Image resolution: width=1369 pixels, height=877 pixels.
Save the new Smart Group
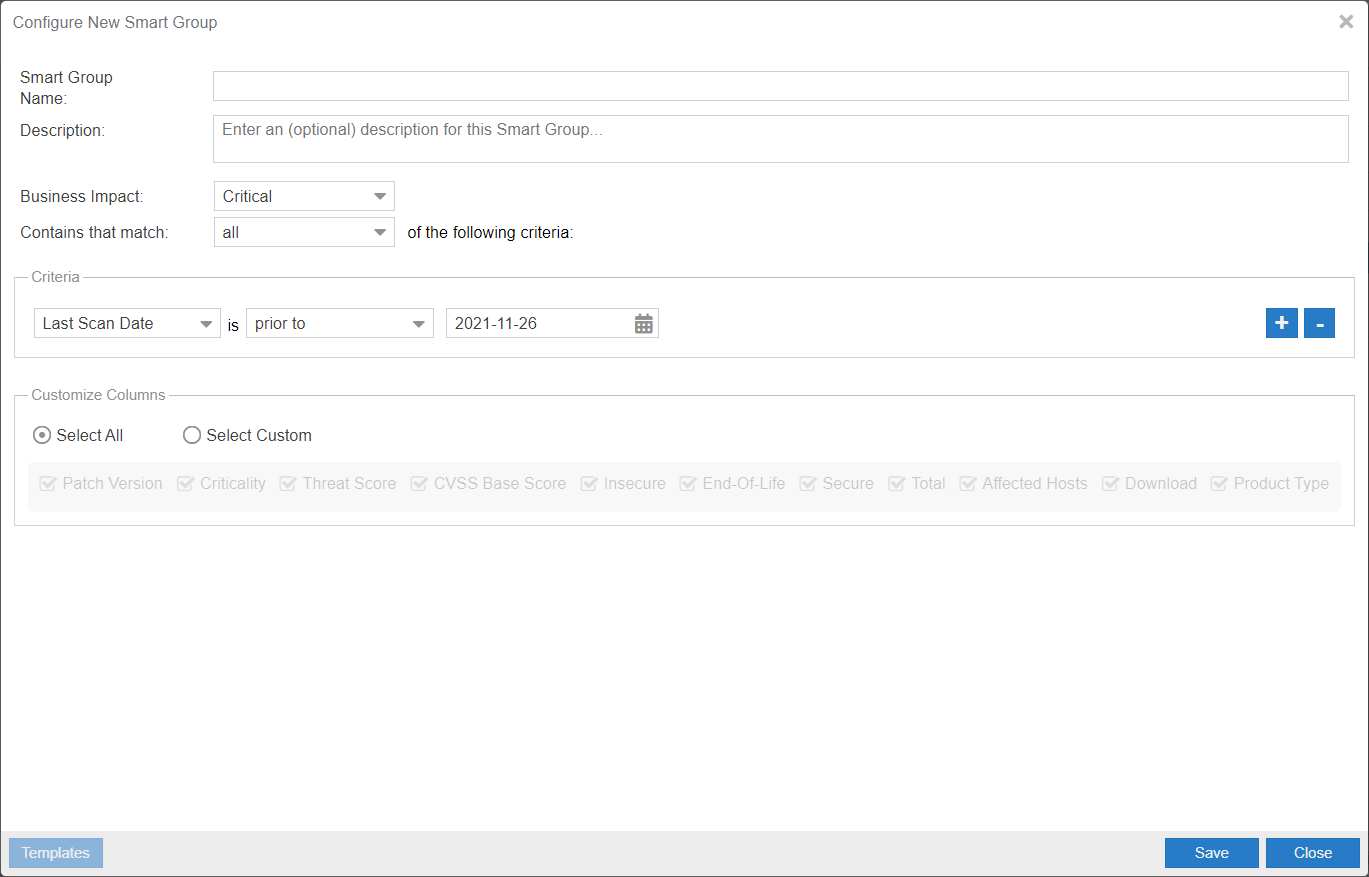pos(1211,853)
